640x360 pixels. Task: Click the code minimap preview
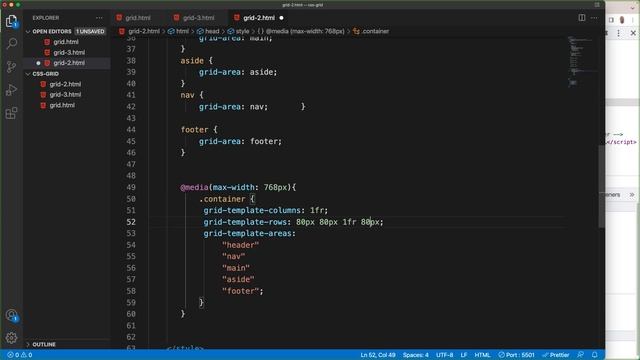click(582, 61)
